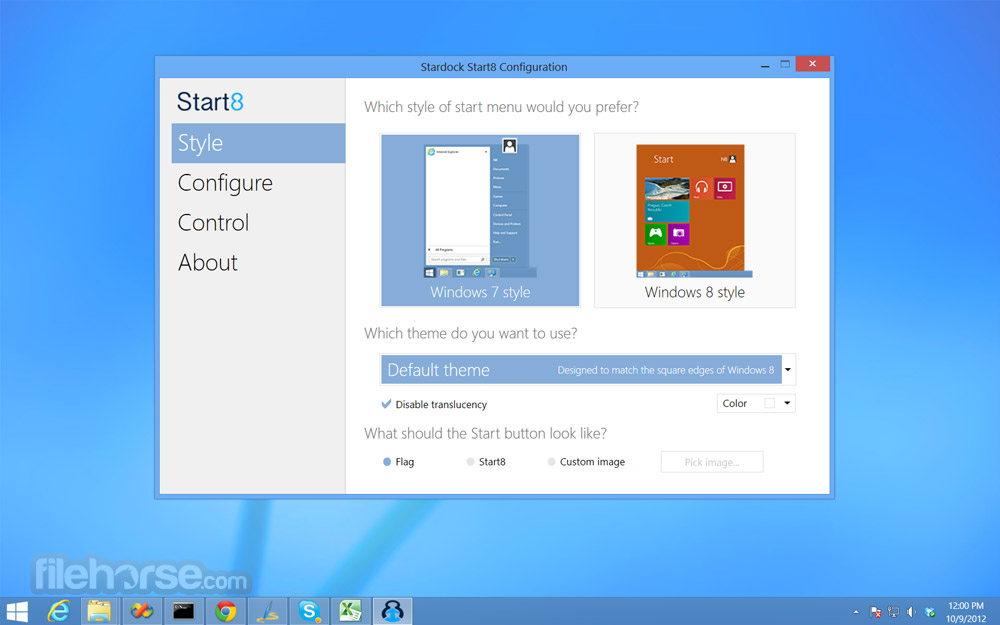Click the Windows Start flag button

(17, 612)
